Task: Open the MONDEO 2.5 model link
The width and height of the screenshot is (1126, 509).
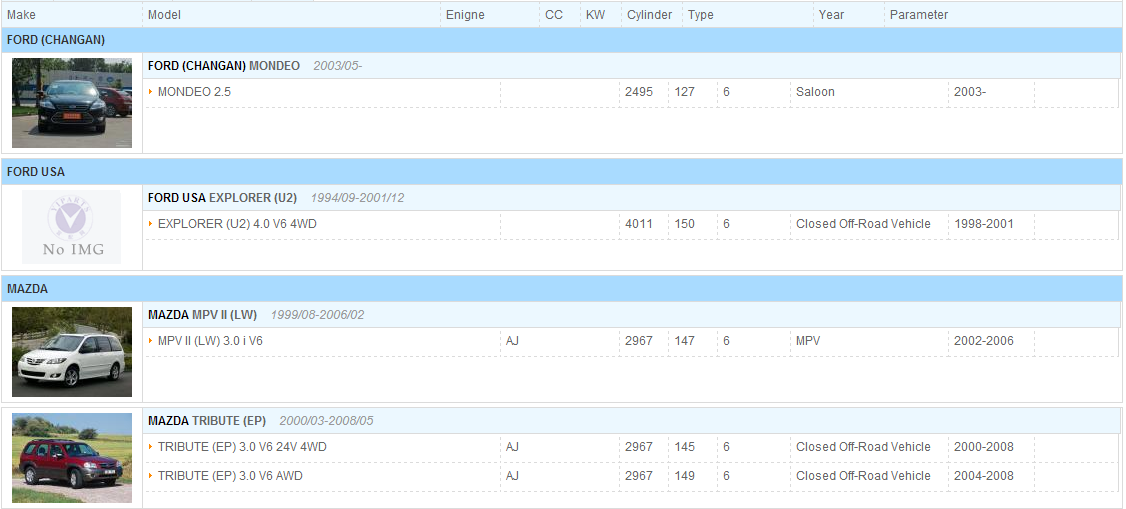Action: coord(194,92)
